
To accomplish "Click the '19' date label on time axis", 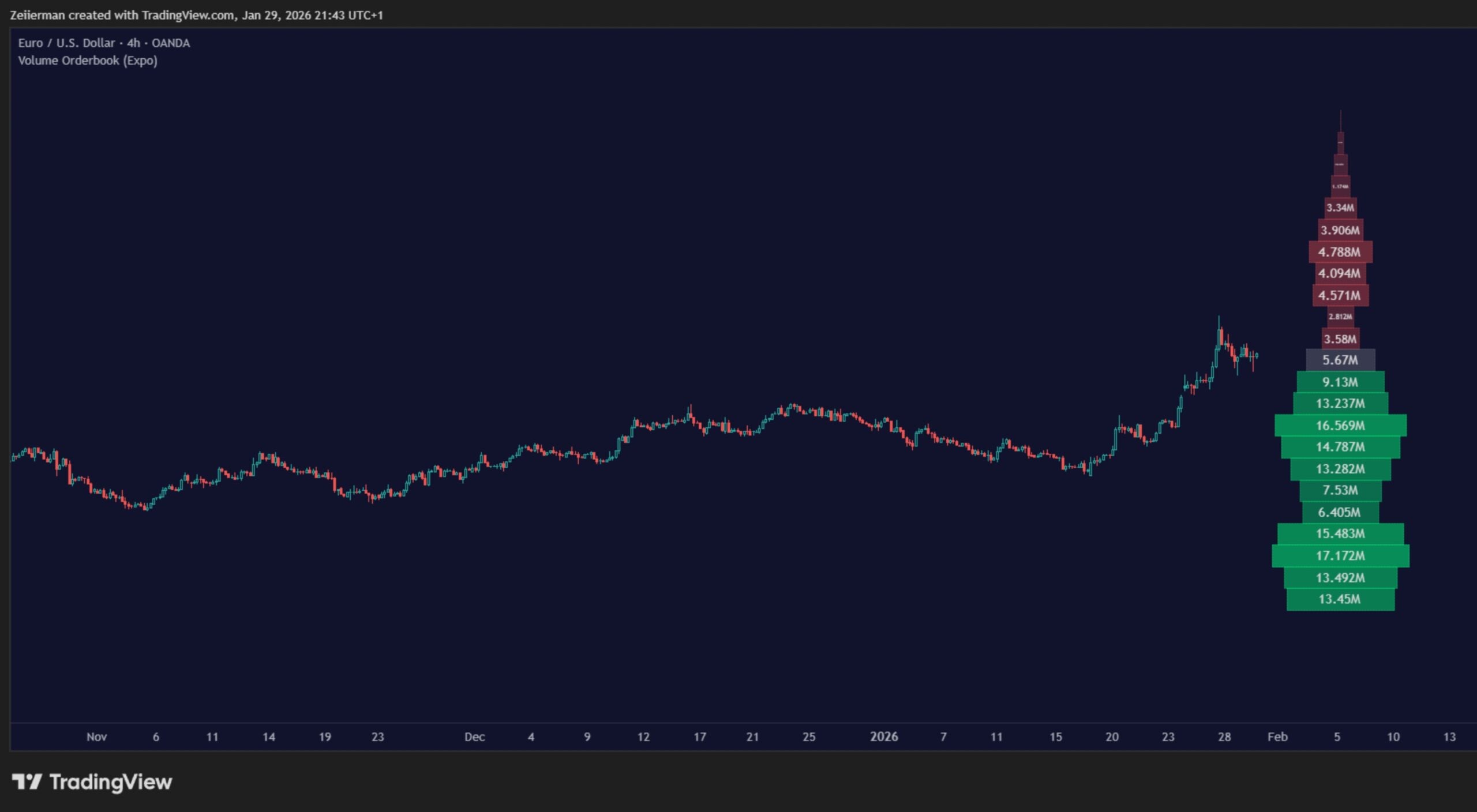I will 325,737.
